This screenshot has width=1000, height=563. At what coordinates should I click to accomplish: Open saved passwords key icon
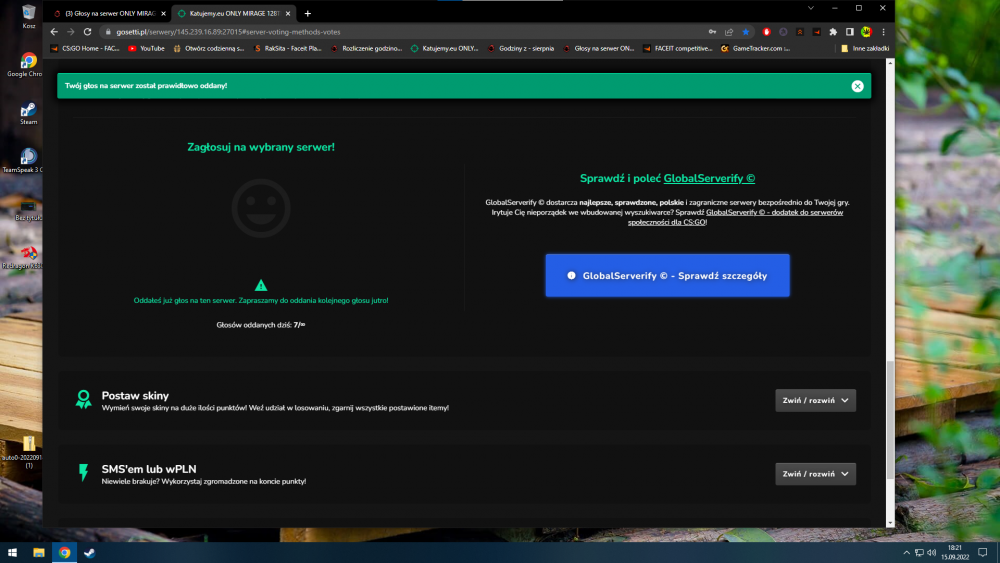pos(712,32)
